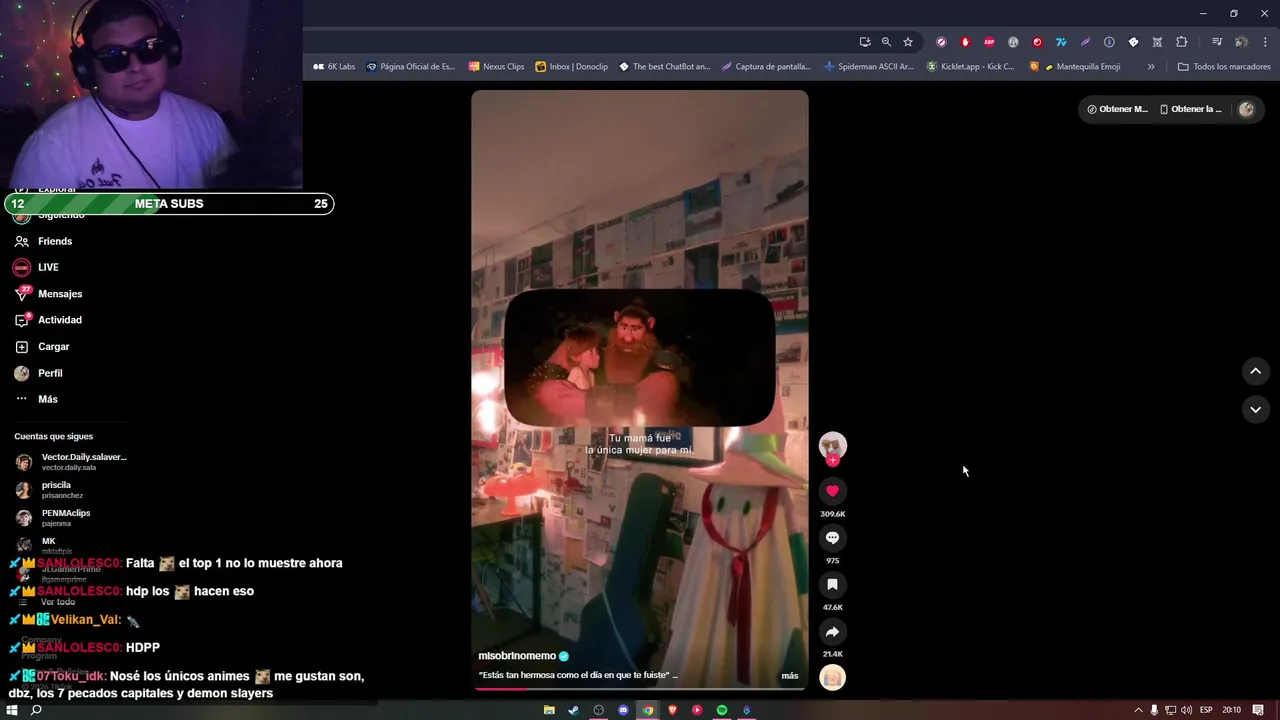Open Steam from the taskbar
The width and height of the screenshot is (1280, 720).
pyautogui.click(x=573, y=710)
